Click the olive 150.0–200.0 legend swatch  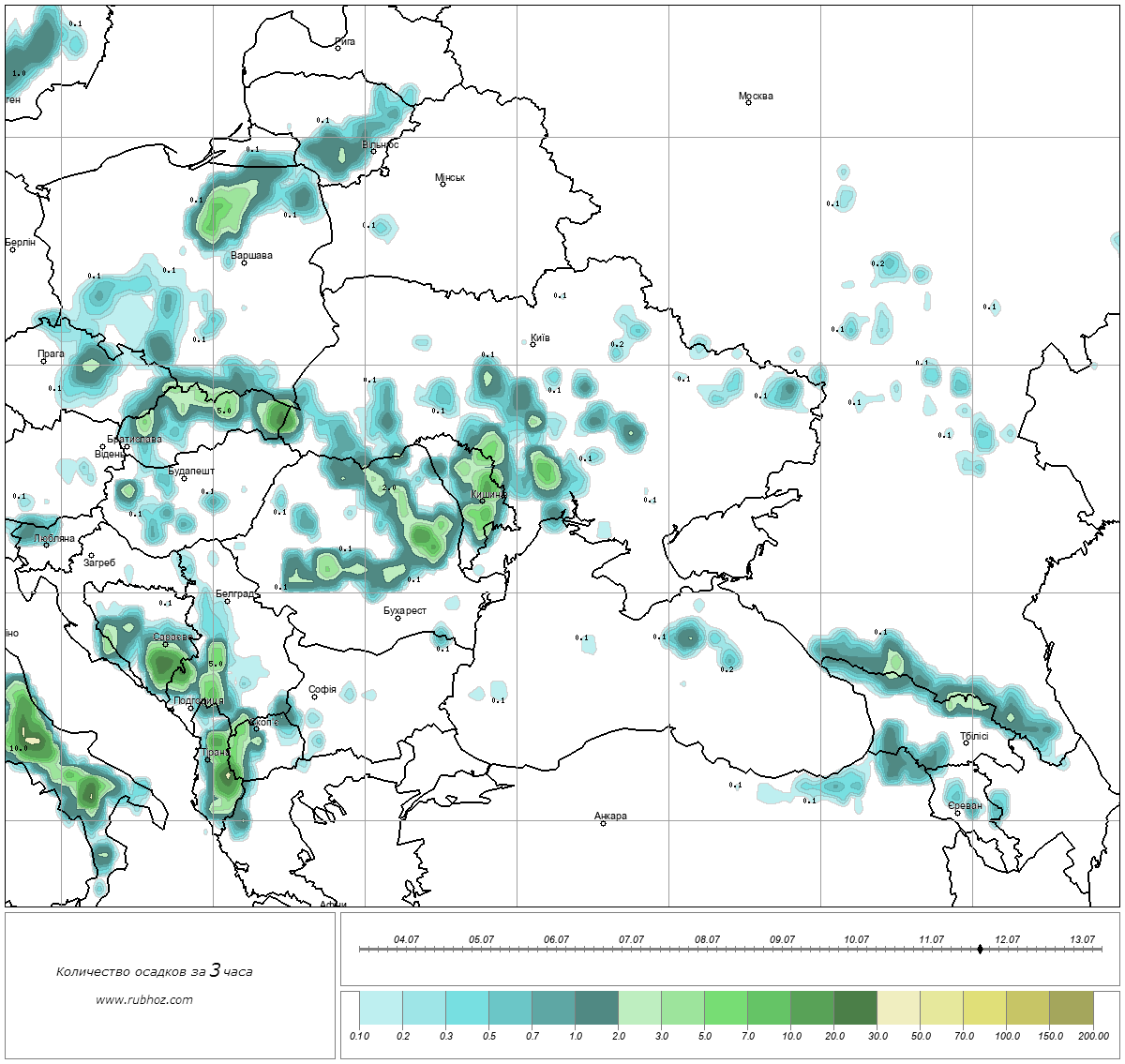tap(1071, 1009)
